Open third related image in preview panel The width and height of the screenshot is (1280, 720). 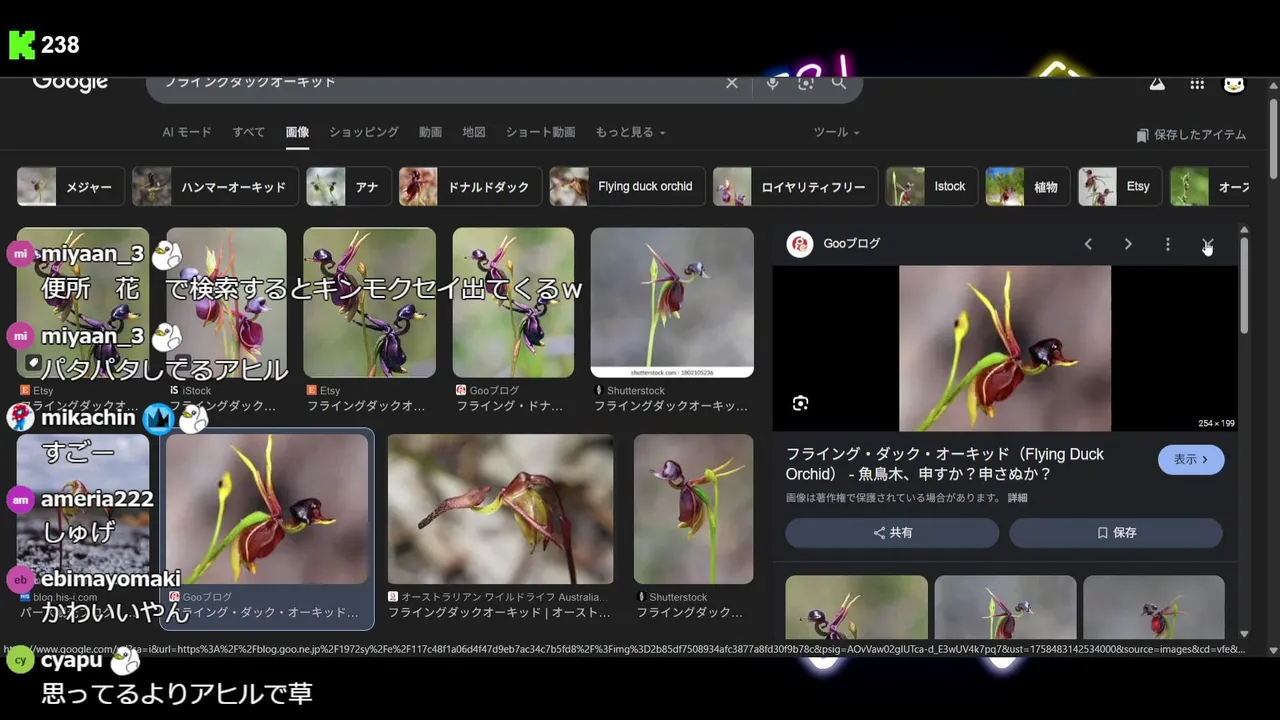tap(1154, 607)
